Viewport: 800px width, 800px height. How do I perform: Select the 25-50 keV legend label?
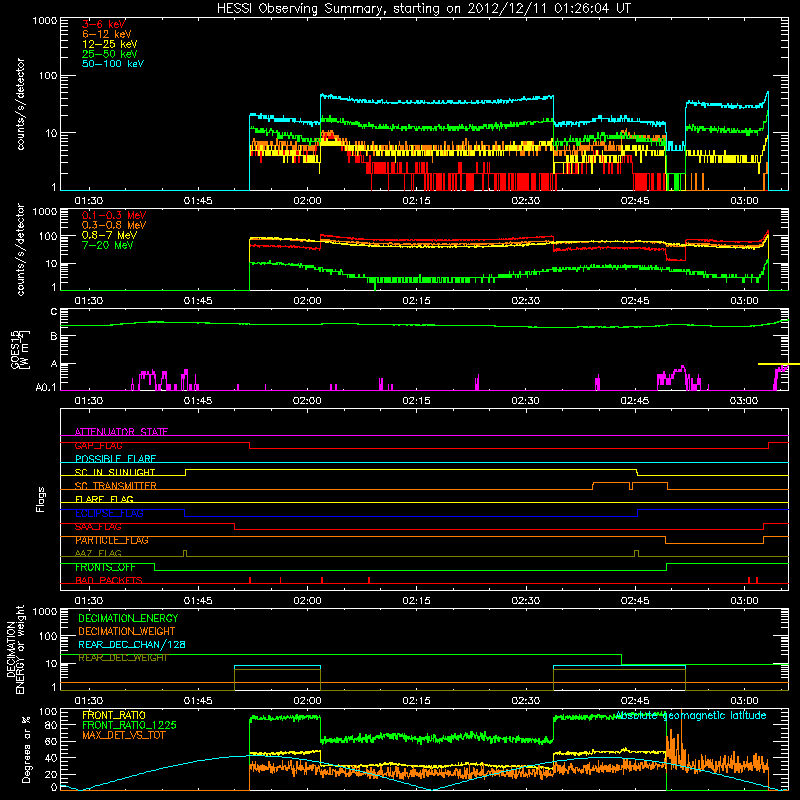click(110, 54)
